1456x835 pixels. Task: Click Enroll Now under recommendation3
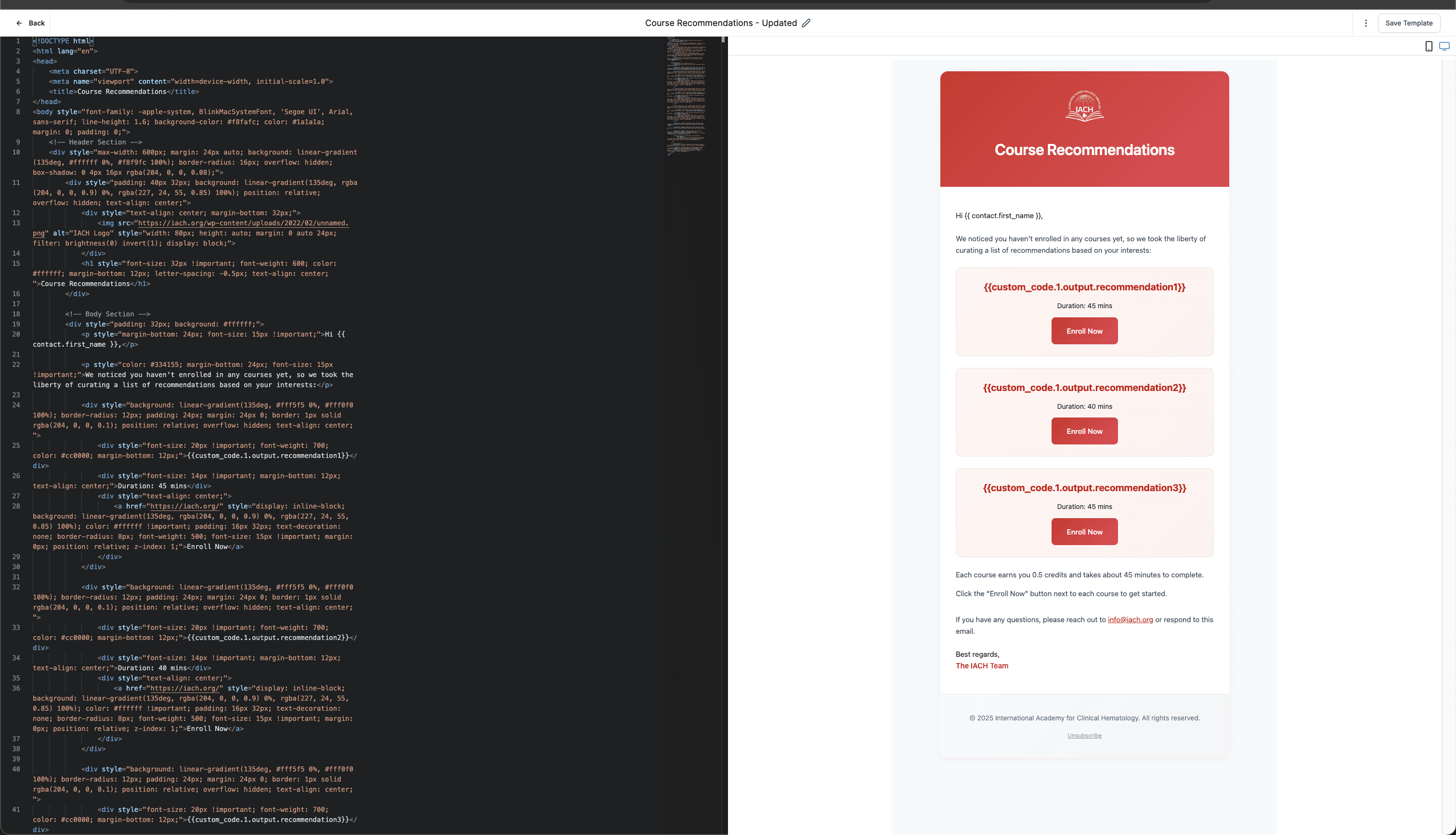pos(1084,532)
